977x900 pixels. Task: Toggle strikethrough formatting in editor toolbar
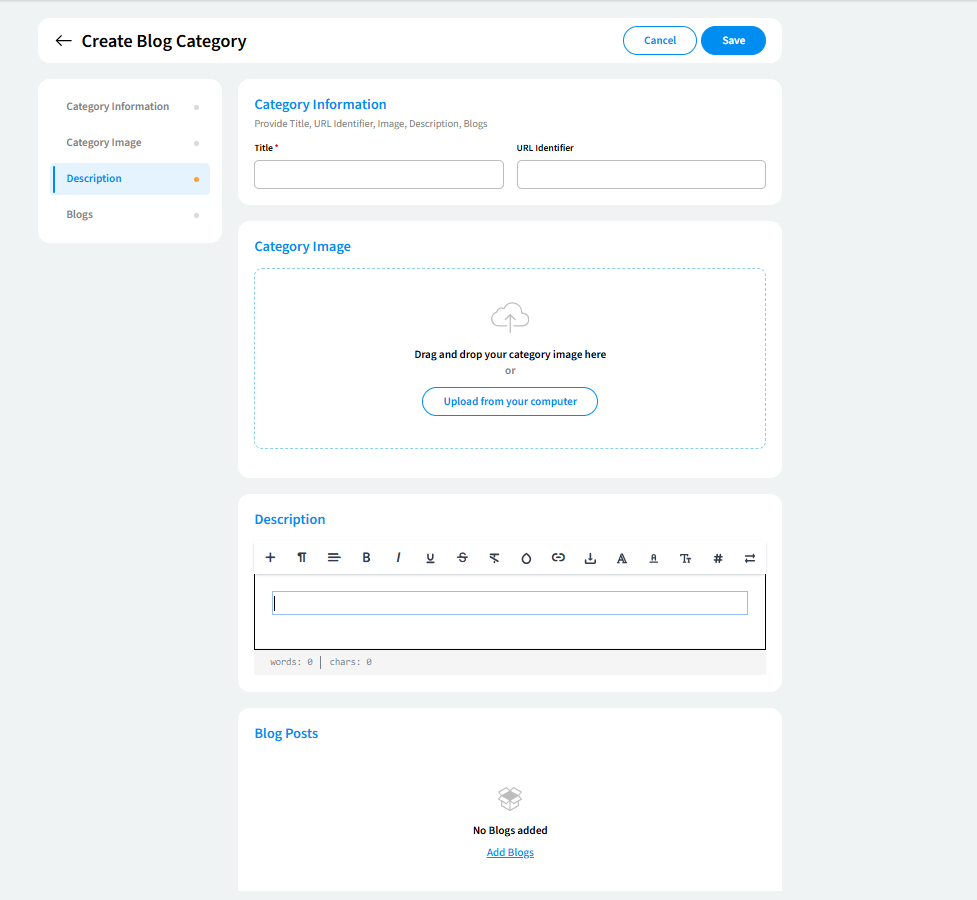click(462, 558)
